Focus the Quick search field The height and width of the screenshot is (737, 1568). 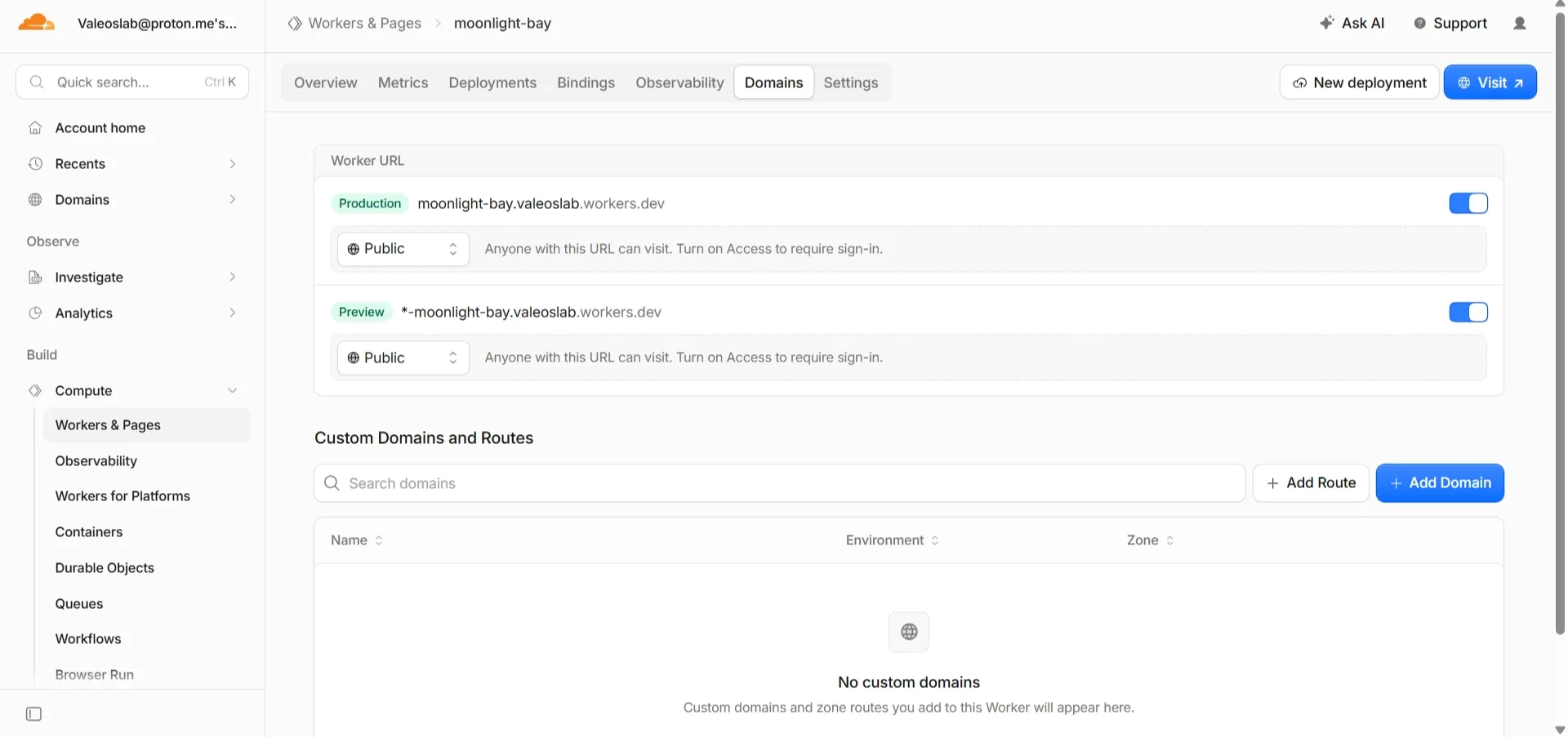tap(132, 82)
